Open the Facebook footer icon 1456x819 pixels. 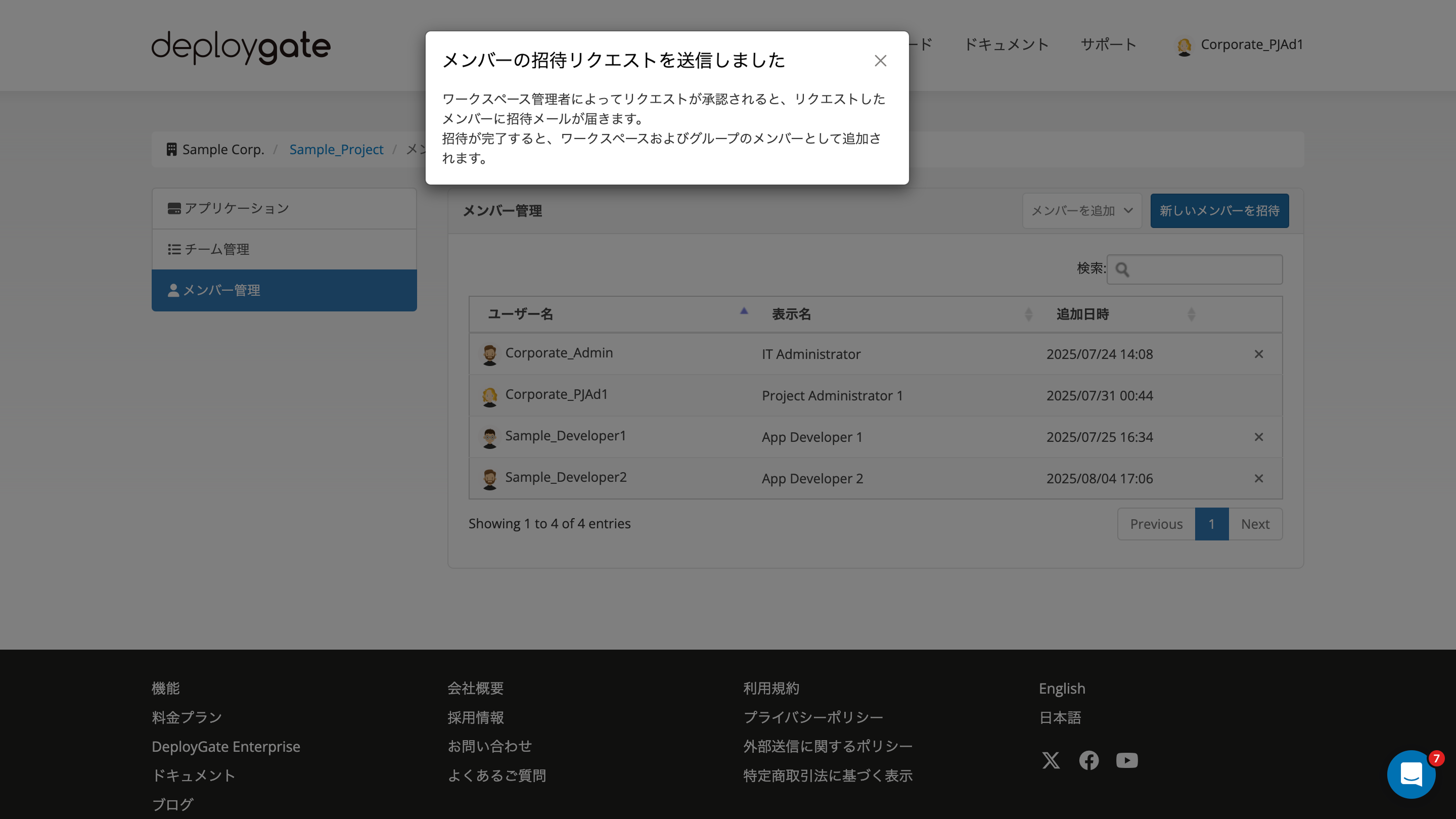pyautogui.click(x=1089, y=760)
